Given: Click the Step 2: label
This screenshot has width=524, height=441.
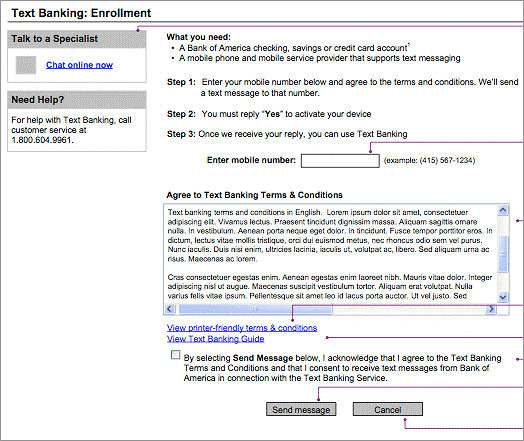Looking at the screenshot, I should pos(181,114).
